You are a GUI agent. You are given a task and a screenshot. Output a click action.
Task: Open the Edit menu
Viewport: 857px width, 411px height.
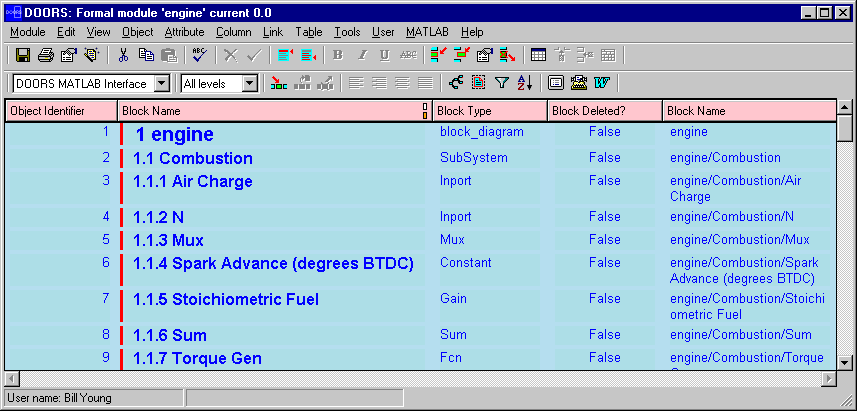(x=66, y=32)
